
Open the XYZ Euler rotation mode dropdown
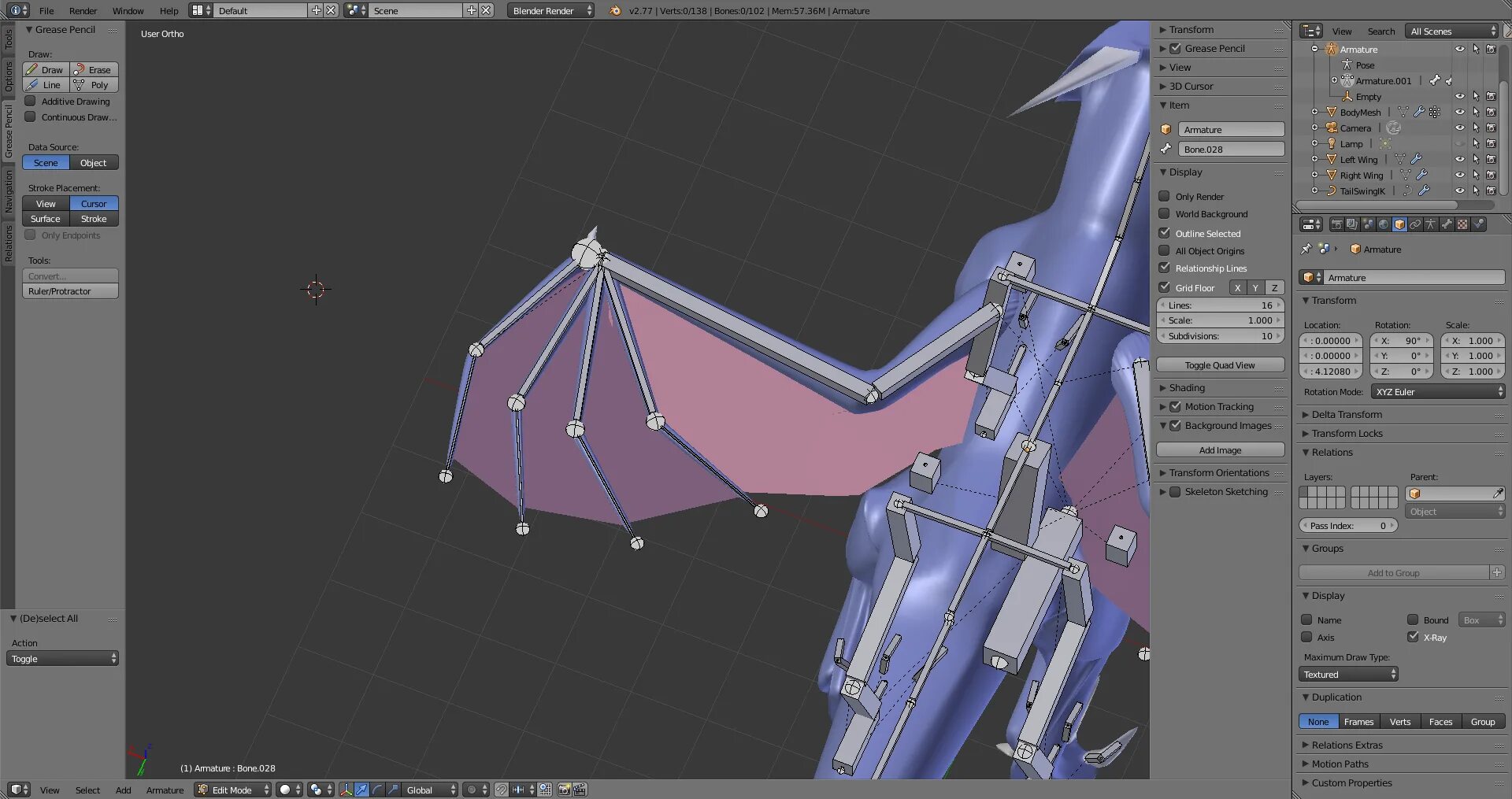click(x=1437, y=391)
